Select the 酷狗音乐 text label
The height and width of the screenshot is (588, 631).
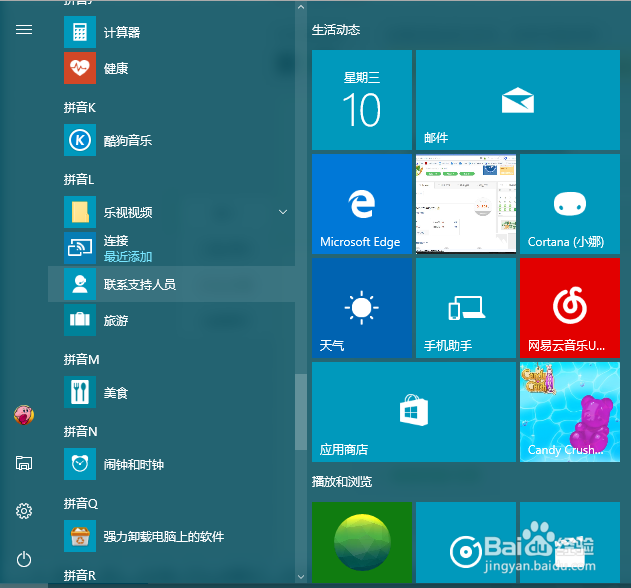click(x=128, y=140)
